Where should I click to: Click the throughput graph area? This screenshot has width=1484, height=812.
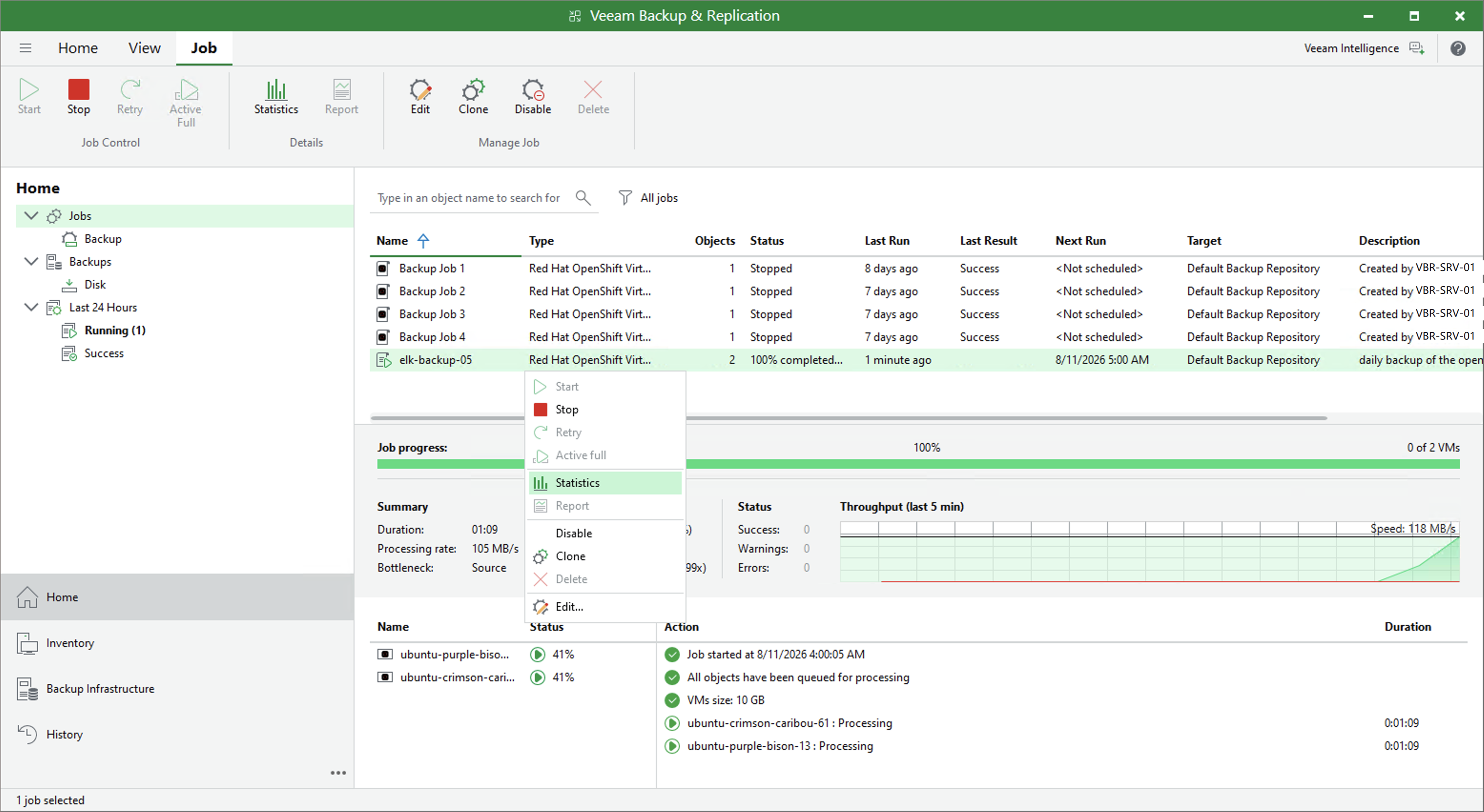(1150, 552)
